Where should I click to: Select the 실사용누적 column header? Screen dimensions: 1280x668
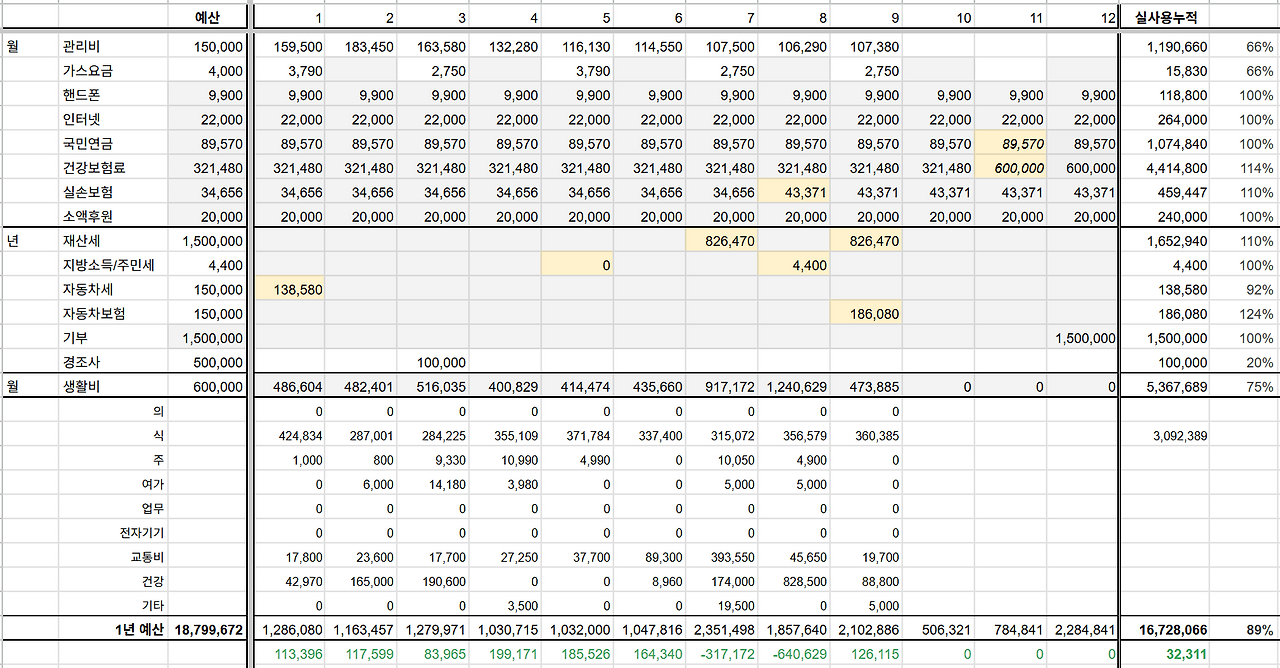pos(1166,18)
